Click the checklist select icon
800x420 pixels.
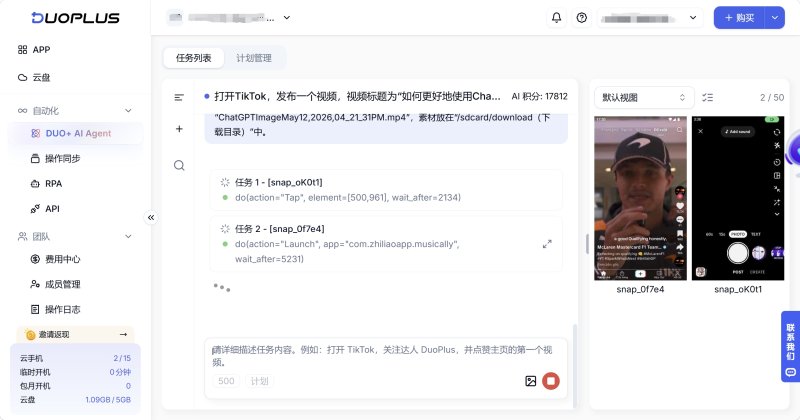pyautogui.click(x=708, y=97)
